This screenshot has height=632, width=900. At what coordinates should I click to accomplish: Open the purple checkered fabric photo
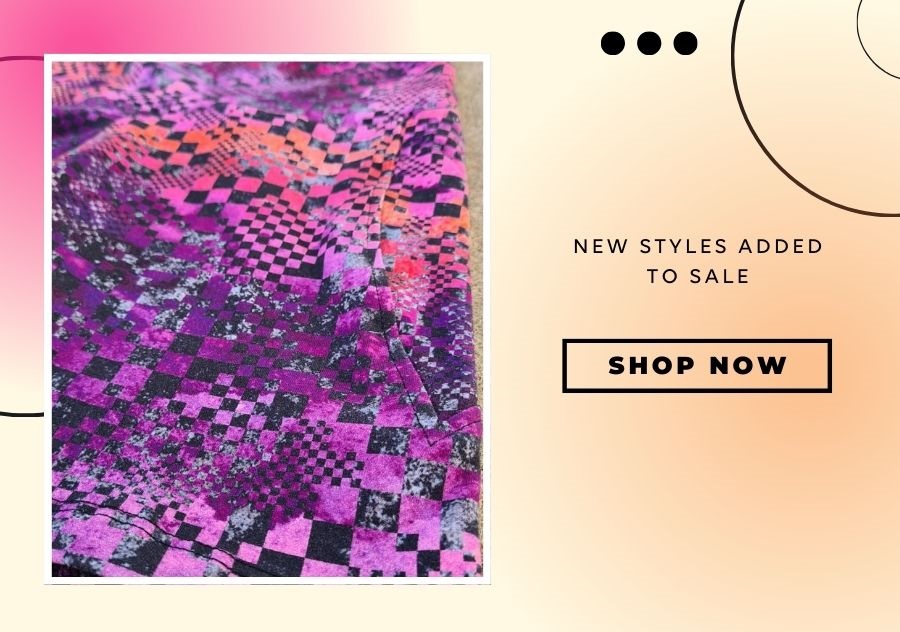pos(267,319)
